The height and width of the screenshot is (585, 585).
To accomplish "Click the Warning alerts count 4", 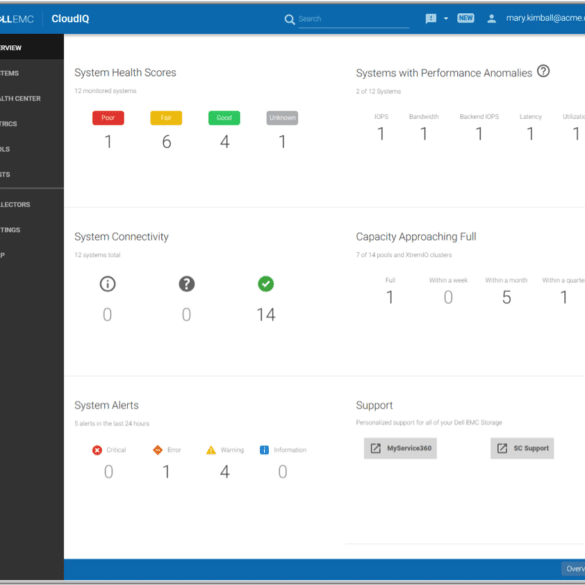I will pyautogui.click(x=225, y=472).
